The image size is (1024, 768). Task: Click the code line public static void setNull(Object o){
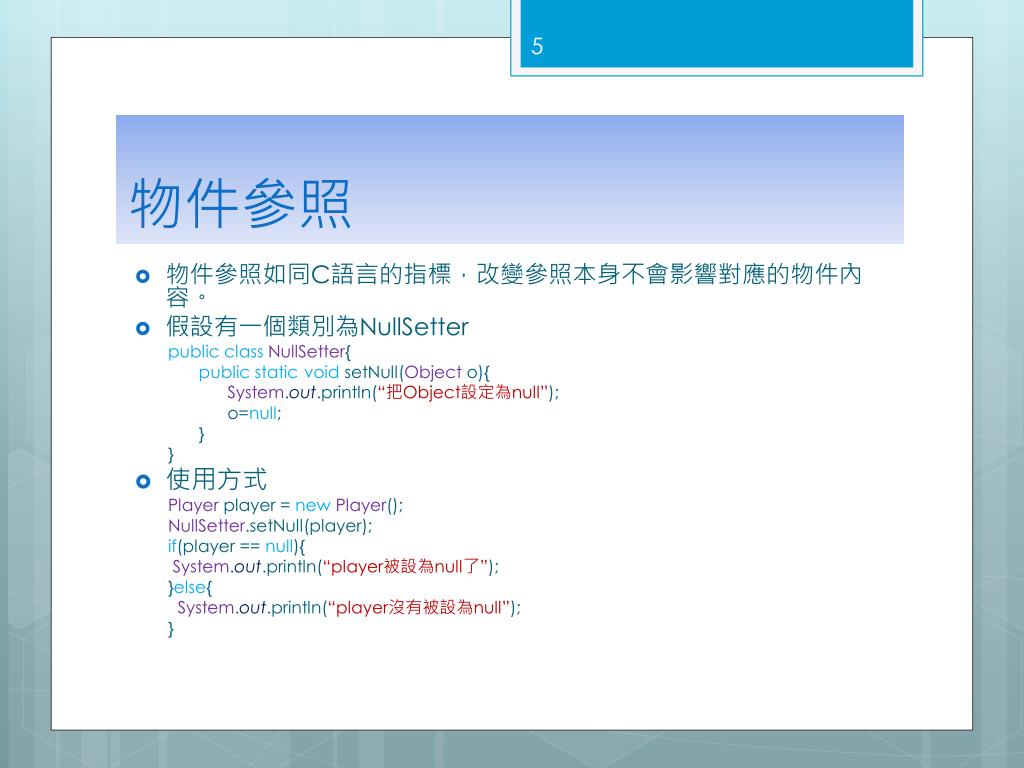tap(344, 372)
